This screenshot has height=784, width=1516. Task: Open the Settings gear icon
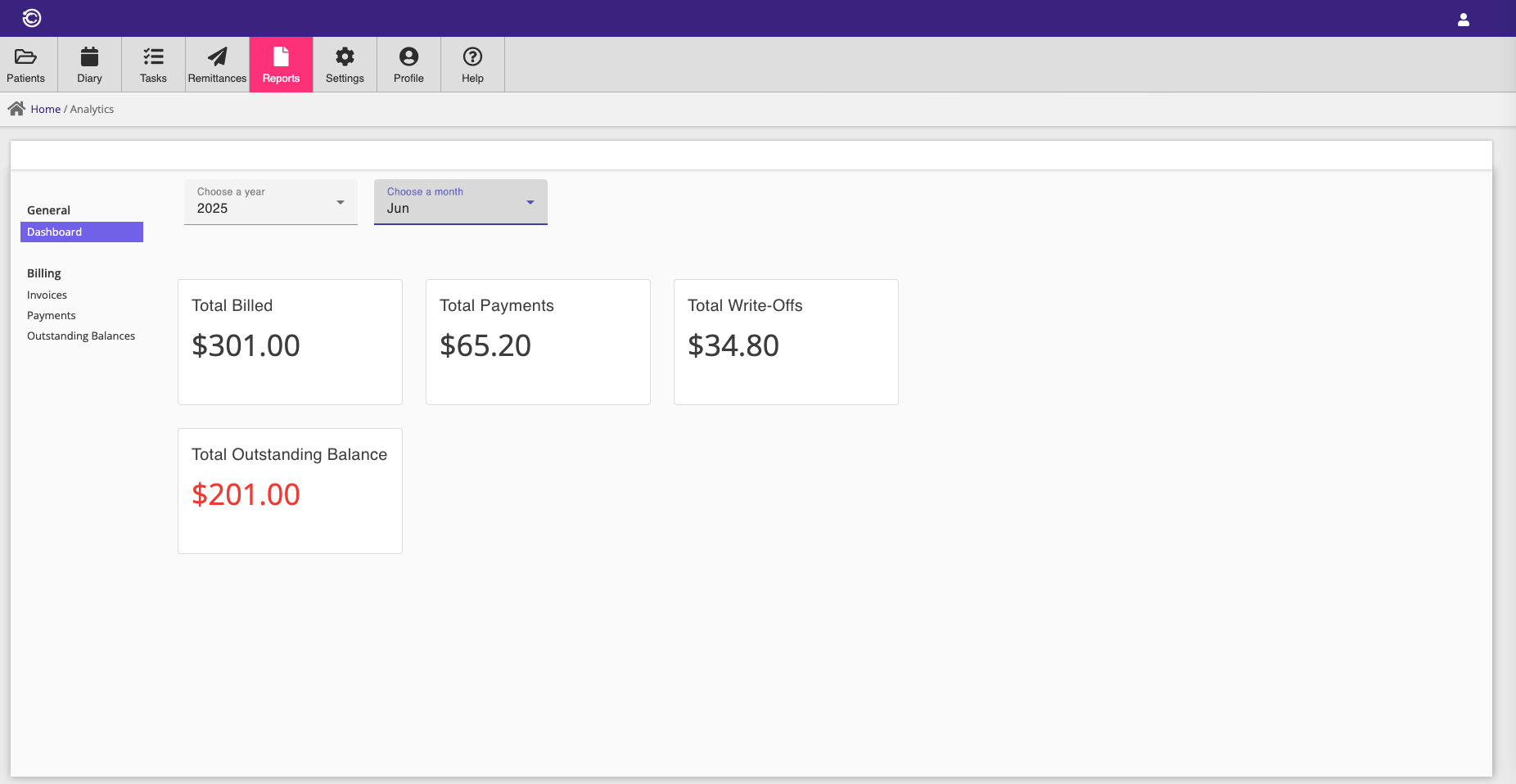[345, 56]
